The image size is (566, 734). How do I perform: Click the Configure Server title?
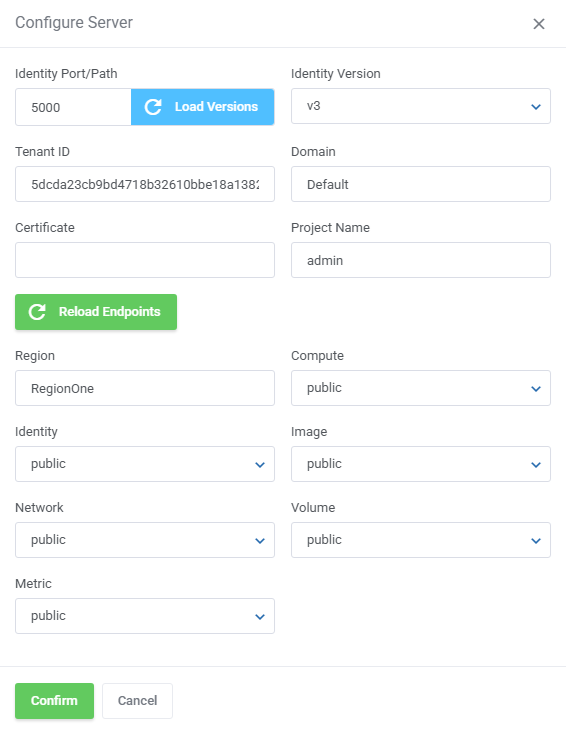(x=74, y=22)
